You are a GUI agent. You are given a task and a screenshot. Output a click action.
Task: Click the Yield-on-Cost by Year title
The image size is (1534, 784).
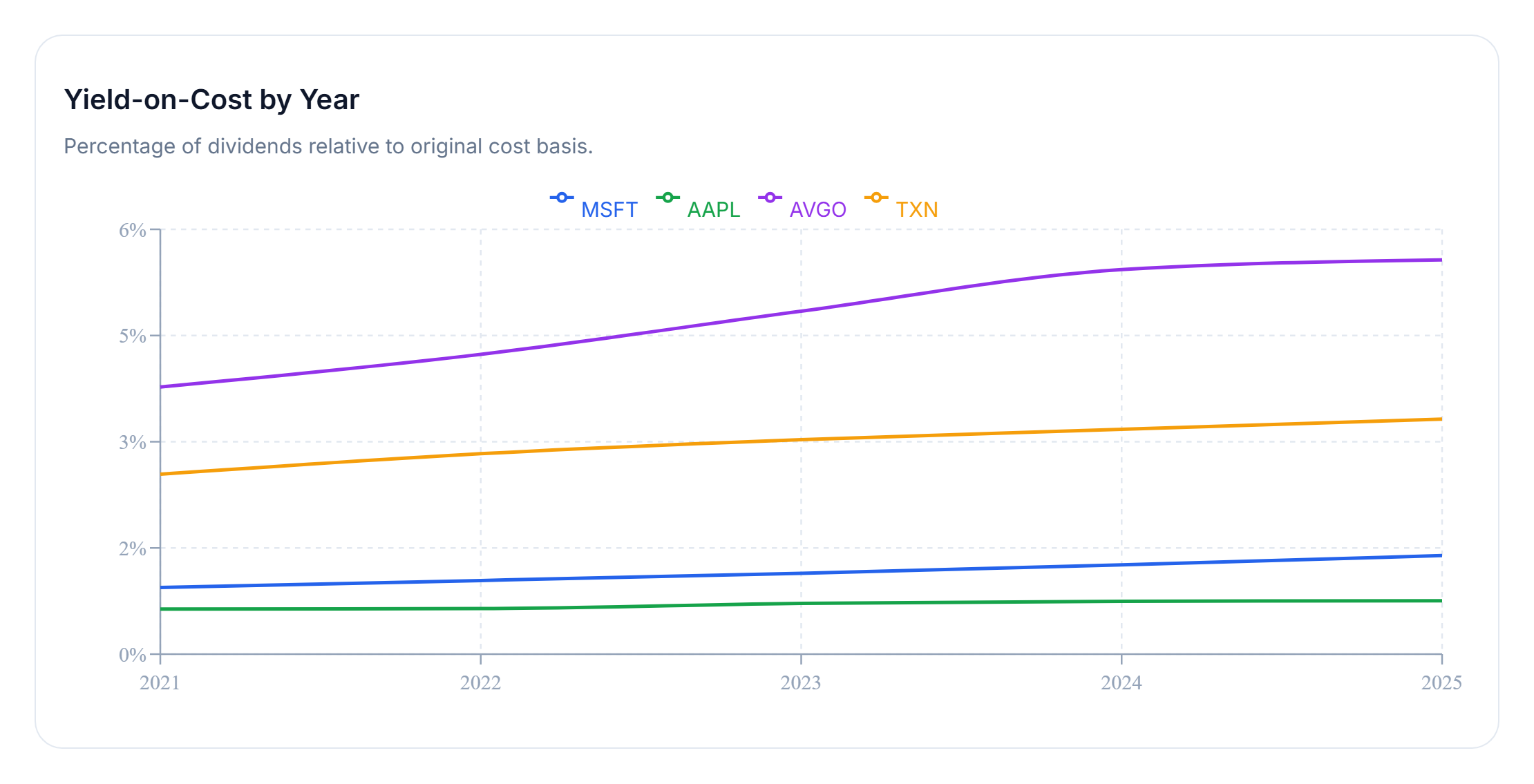(211, 99)
